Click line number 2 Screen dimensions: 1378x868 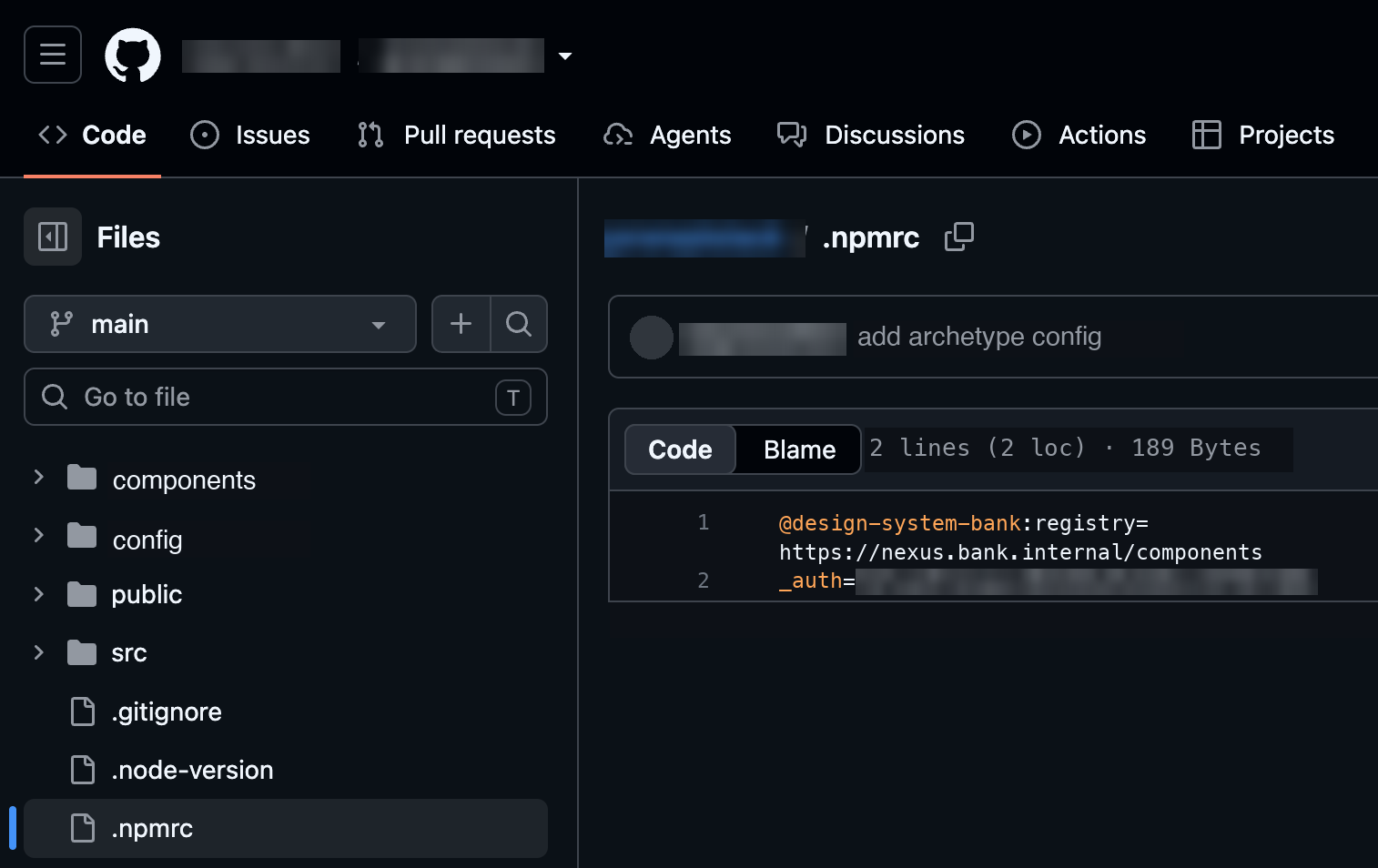pyautogui.click(x=703, y=580)
